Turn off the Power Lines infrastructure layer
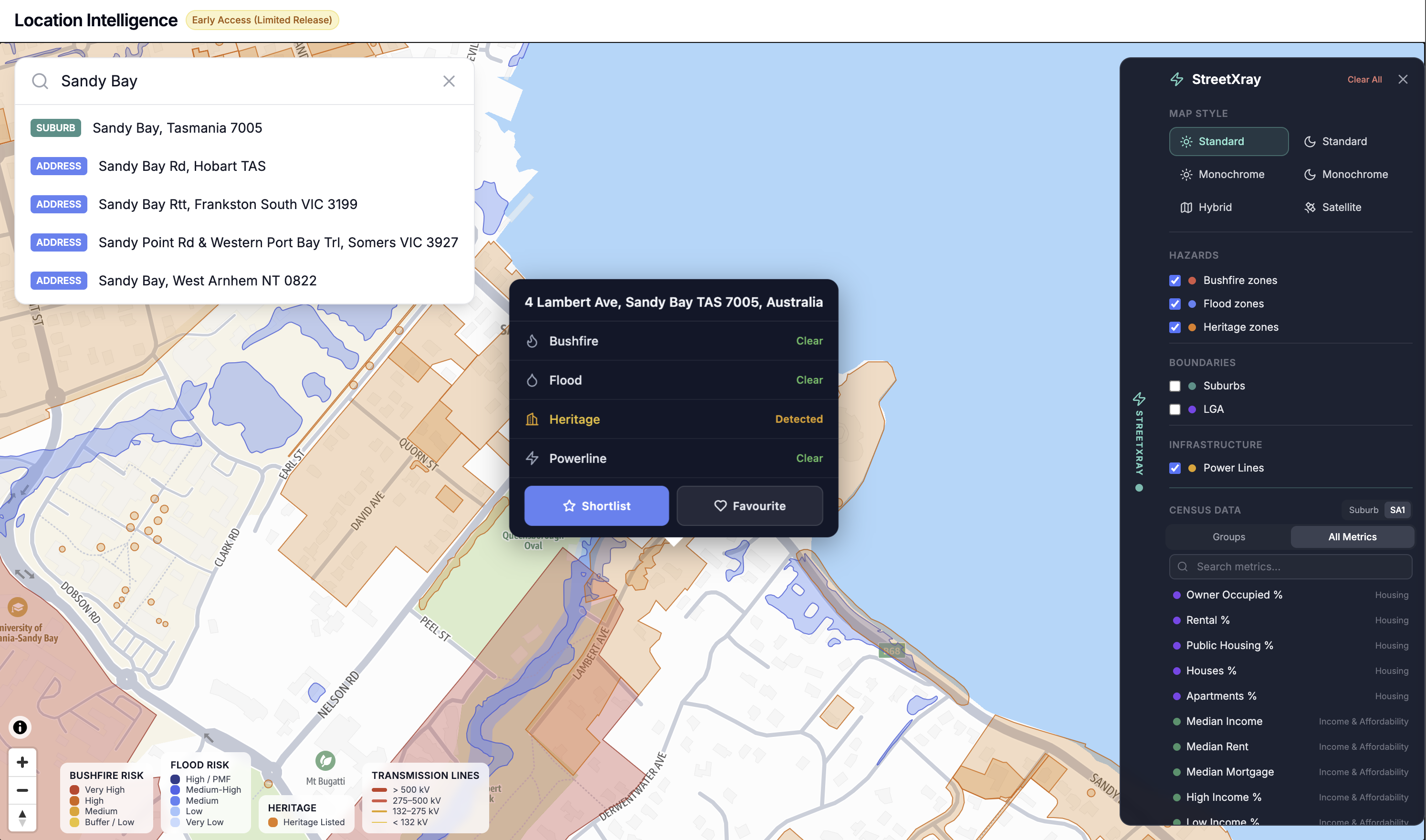The width and height of the screenshot is (1426, 840). click(1175, 468)
